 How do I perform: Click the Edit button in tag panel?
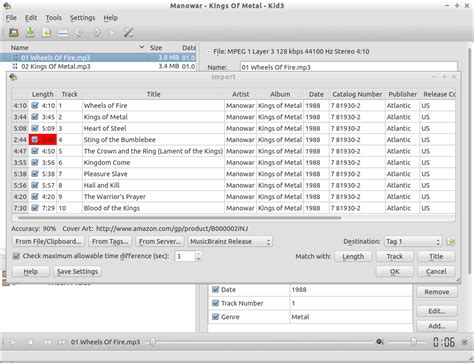[x=437, y=311]
